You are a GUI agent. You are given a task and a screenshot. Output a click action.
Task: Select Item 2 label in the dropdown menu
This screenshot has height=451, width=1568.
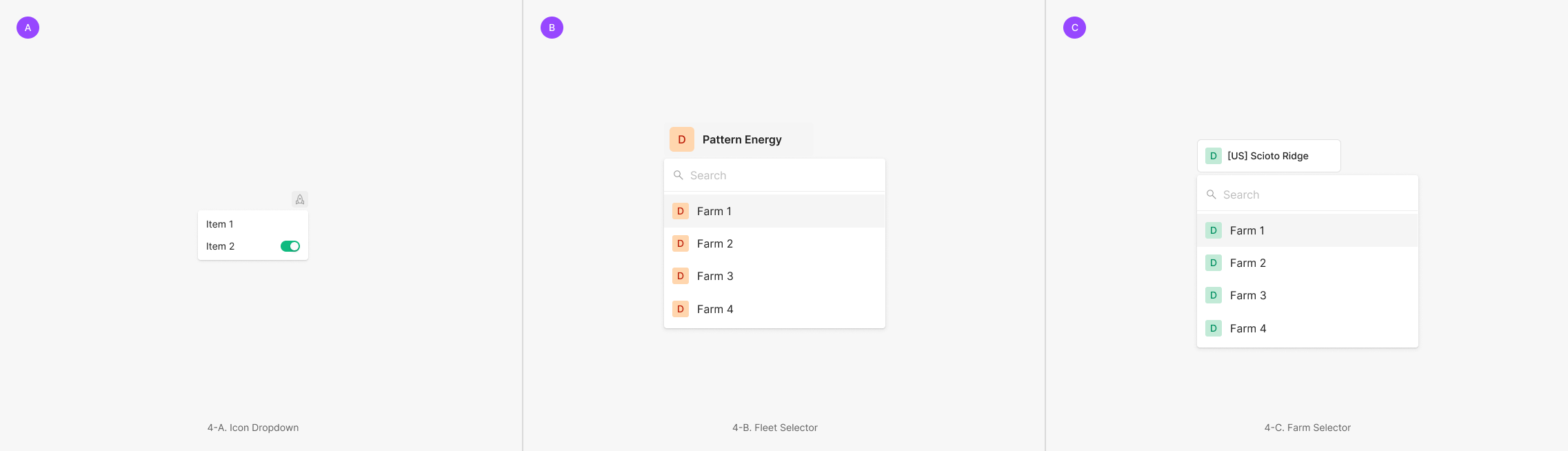221,246
